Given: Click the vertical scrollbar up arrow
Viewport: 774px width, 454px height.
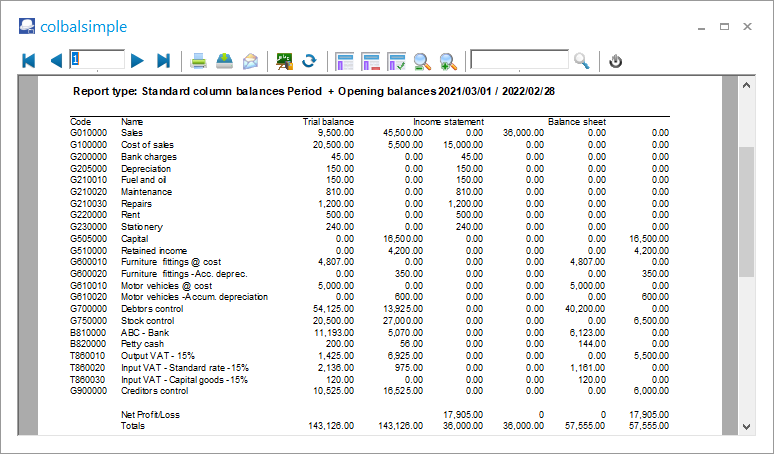Looking at the screenshot, I should [x=746, y=87].
